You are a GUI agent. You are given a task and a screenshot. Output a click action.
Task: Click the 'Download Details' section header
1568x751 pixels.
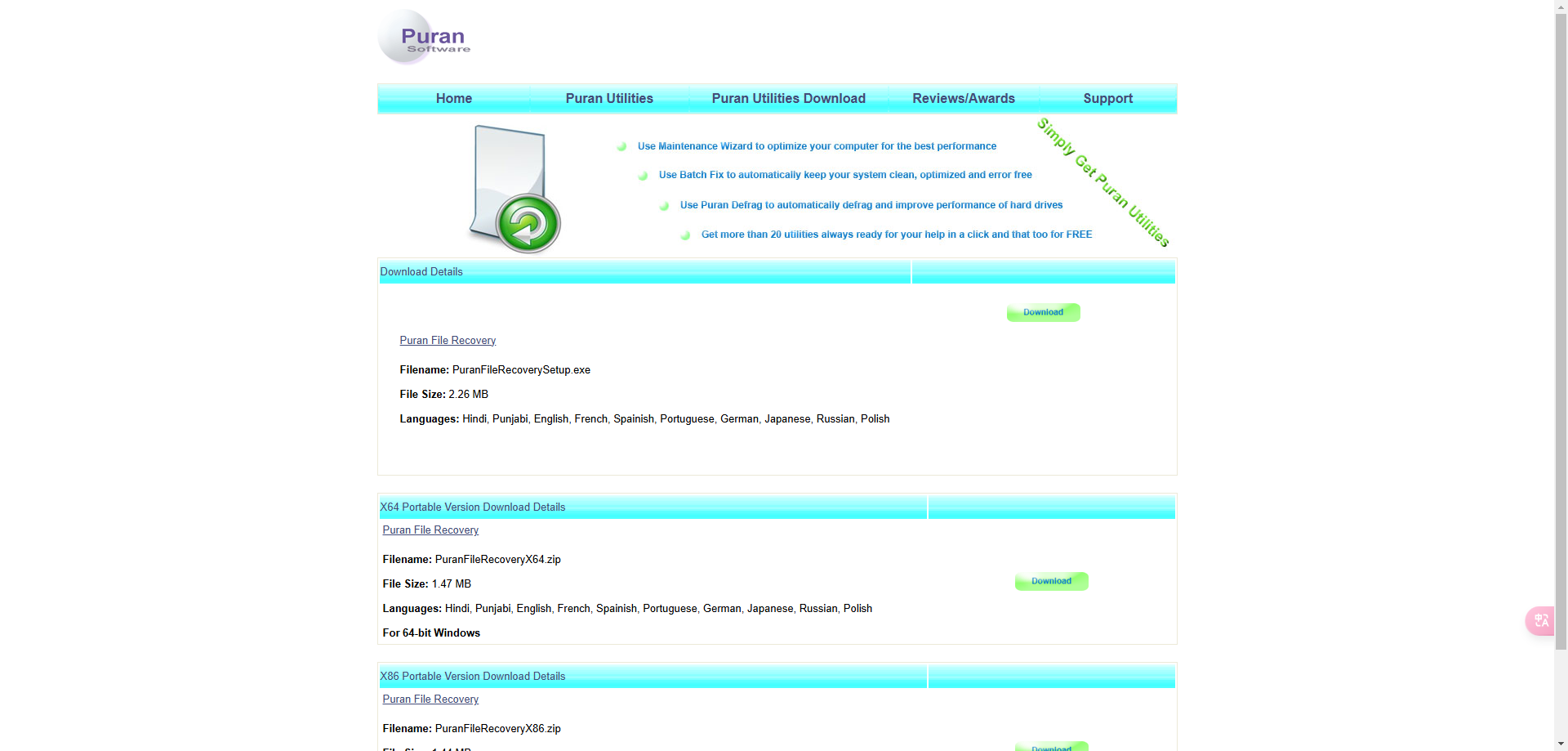pyautogui.click(x=421, y=272)
